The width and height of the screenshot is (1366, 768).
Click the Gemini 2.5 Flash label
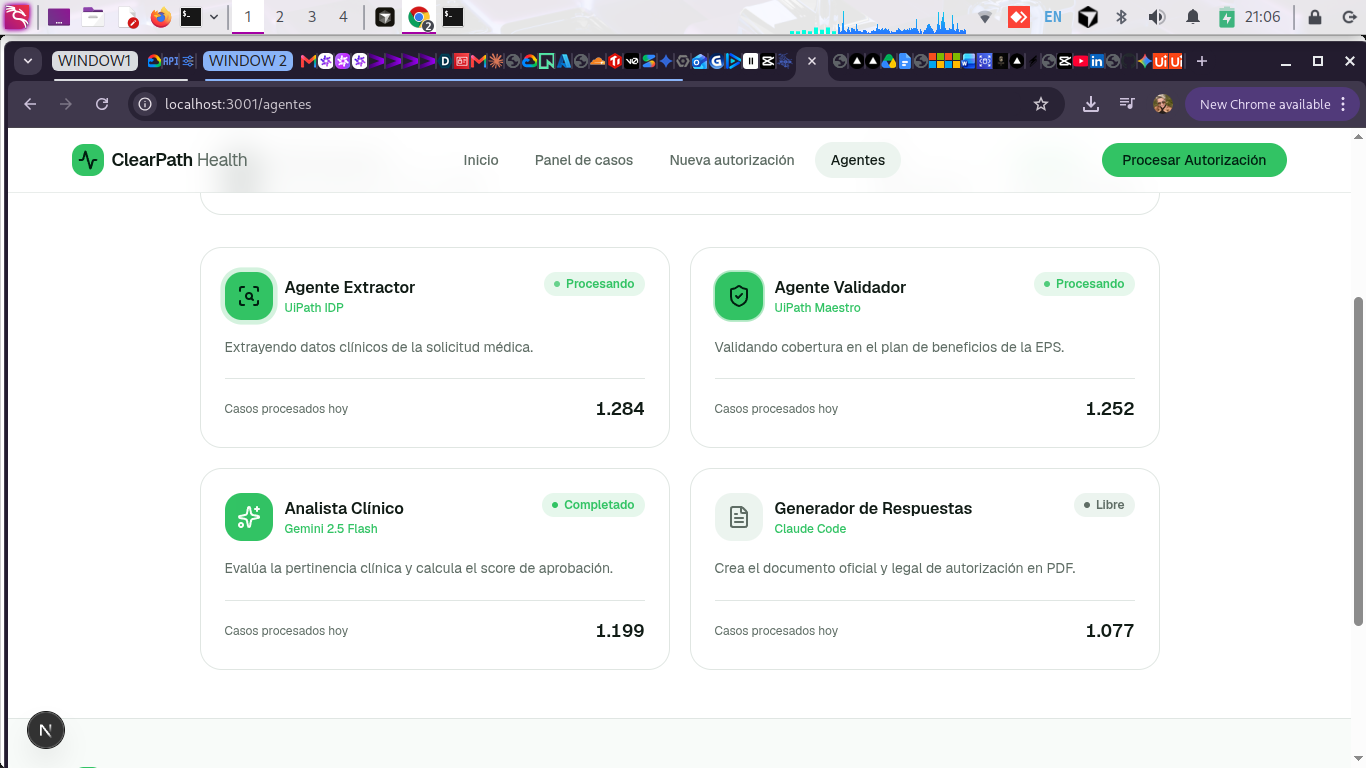coord(331,529)
